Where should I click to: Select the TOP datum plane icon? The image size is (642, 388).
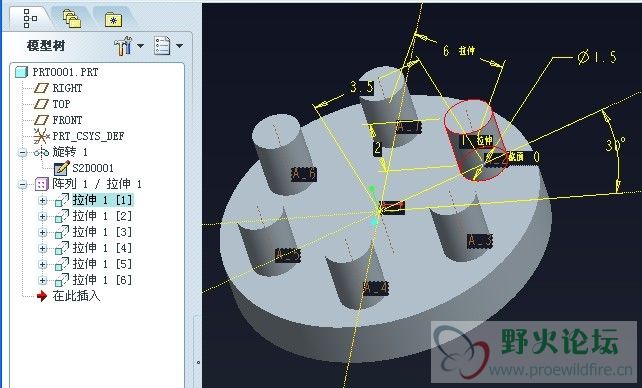41,104
